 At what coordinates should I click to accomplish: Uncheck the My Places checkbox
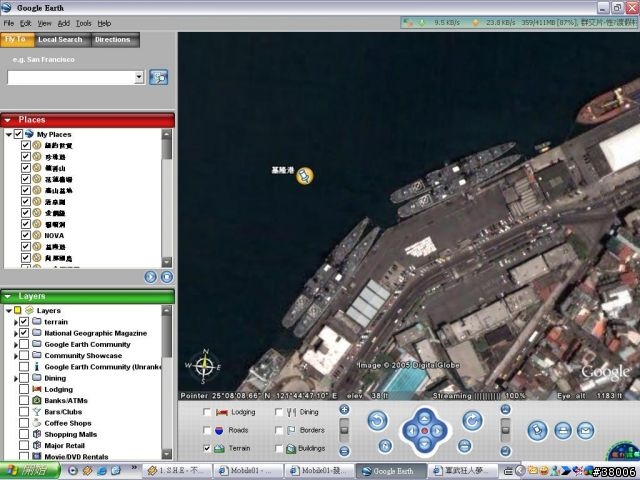tap(18, 134)
